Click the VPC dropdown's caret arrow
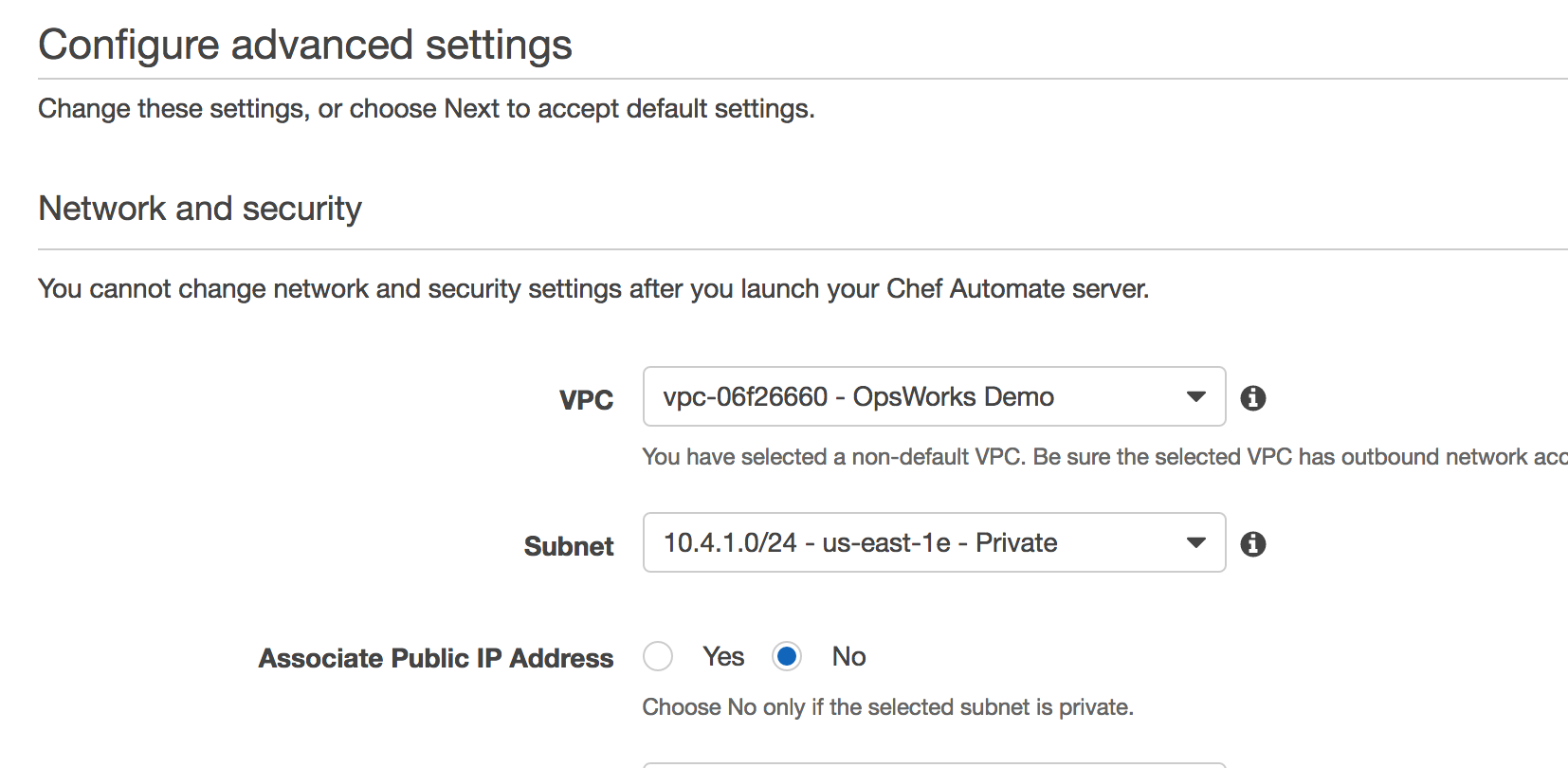The width and height of the screenshot is (1568, 768). pyautogui.click(x=1195, y=396)
